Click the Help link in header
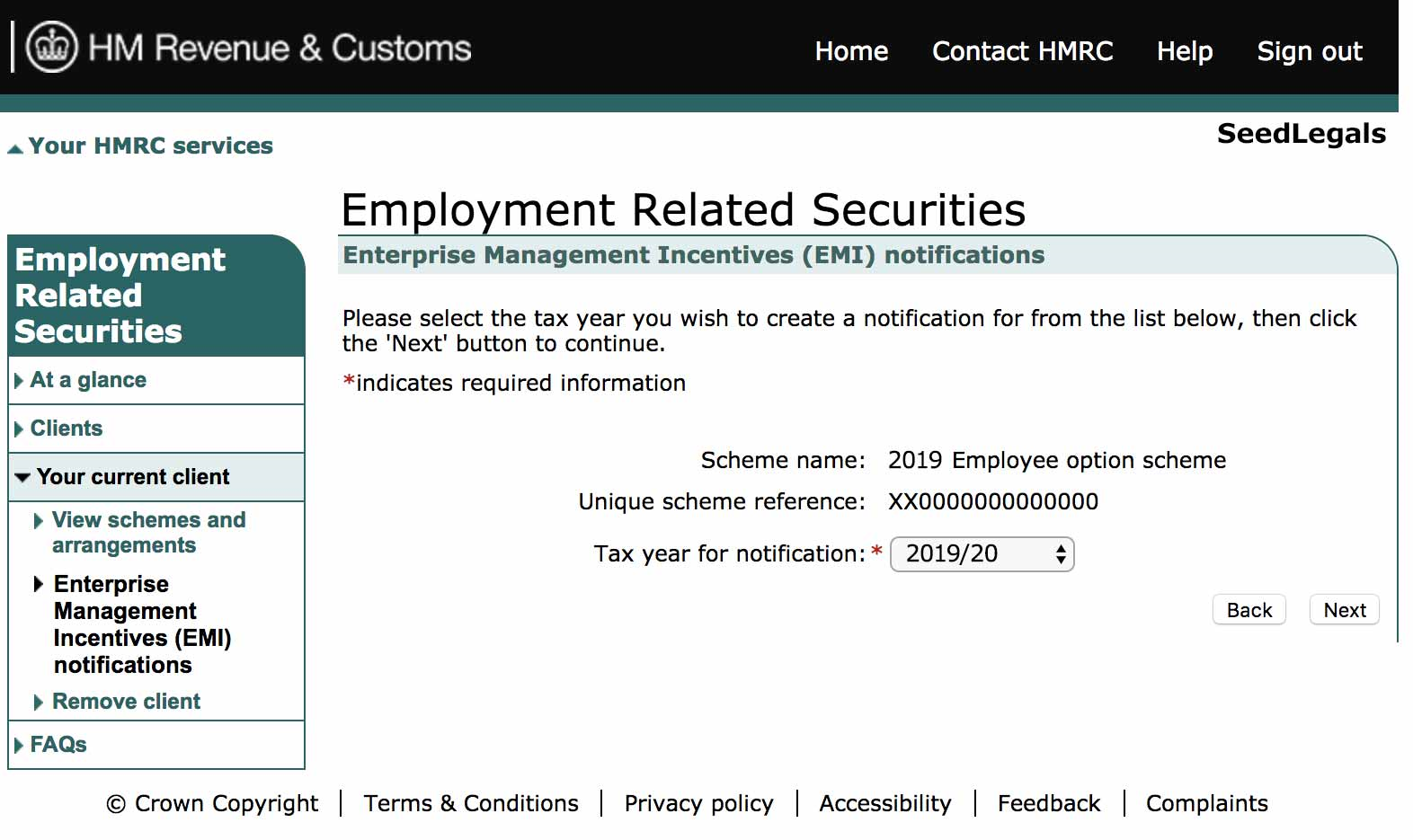This screenshot has width=1413, height=840. 1184,51
